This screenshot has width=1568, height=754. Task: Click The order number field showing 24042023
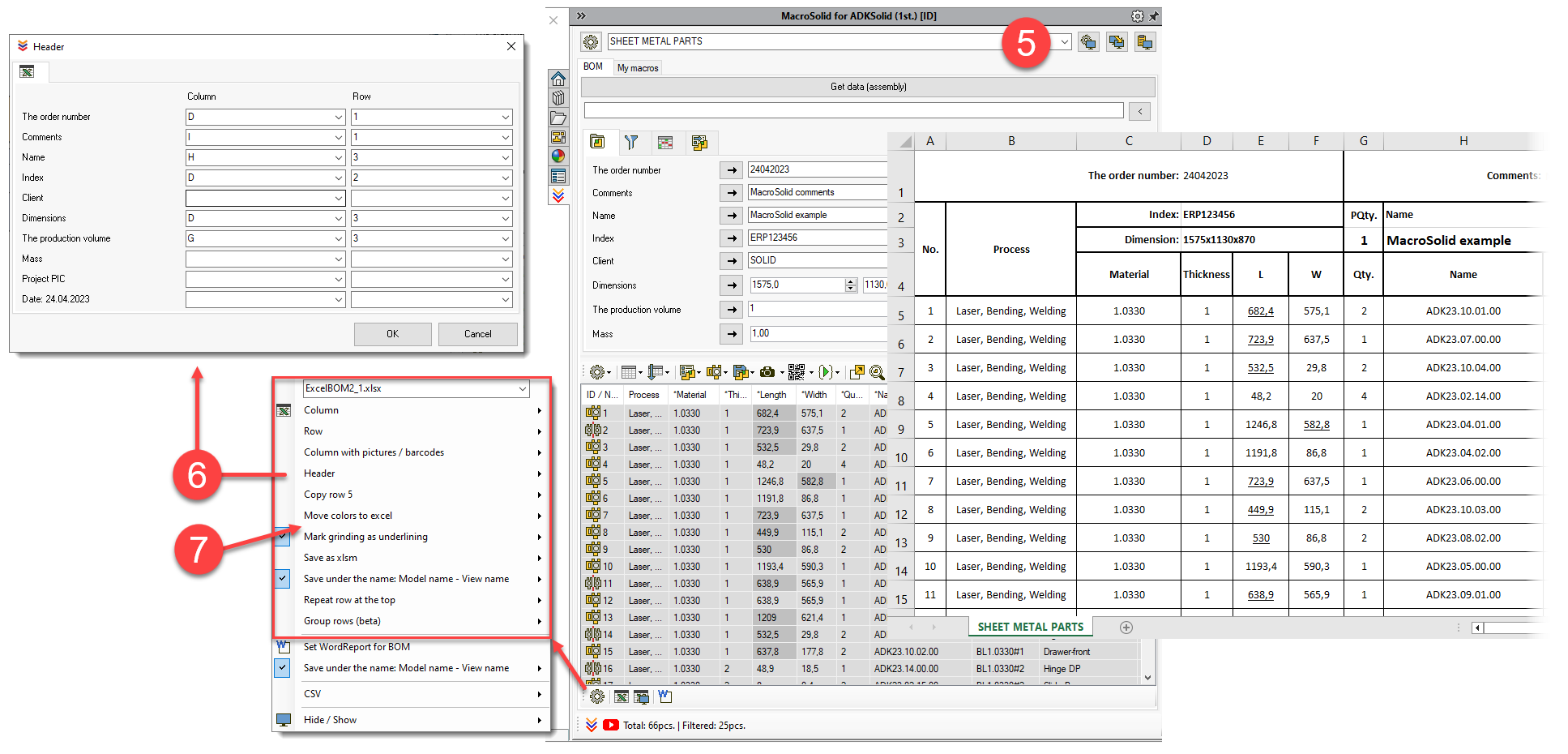818,169
